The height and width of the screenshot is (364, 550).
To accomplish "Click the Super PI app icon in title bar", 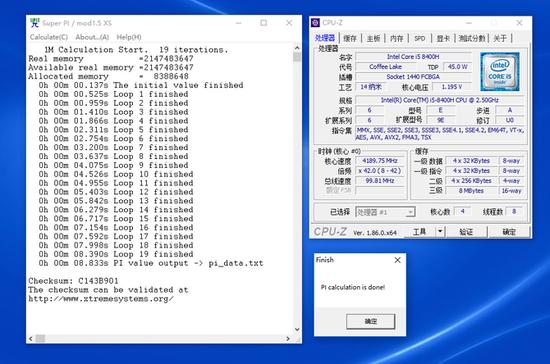I will click(35, 23).
